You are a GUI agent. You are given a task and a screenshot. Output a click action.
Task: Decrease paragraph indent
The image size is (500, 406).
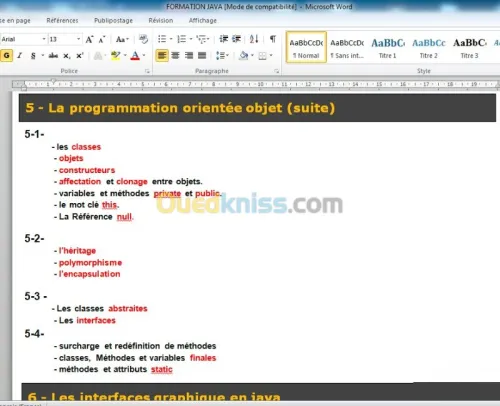click(223, 39)
